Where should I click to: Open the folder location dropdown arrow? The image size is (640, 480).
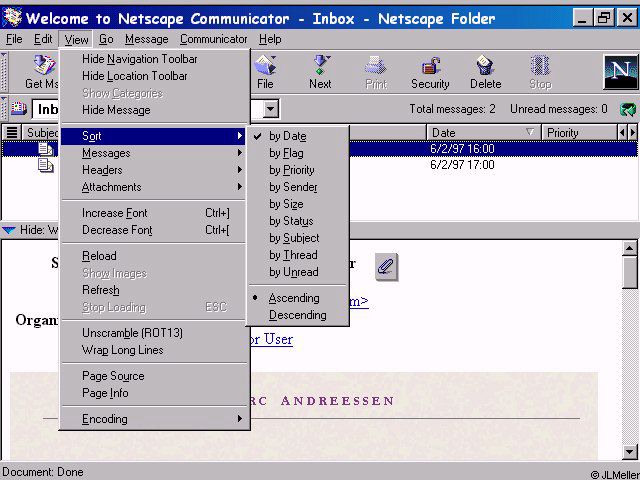270,109
